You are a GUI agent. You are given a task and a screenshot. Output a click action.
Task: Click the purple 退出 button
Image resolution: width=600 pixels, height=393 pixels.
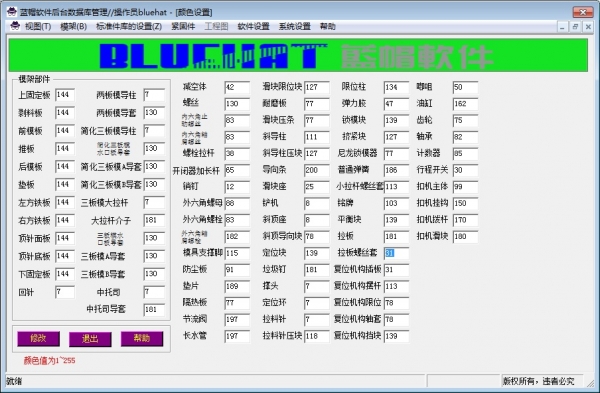click(90, 339)
